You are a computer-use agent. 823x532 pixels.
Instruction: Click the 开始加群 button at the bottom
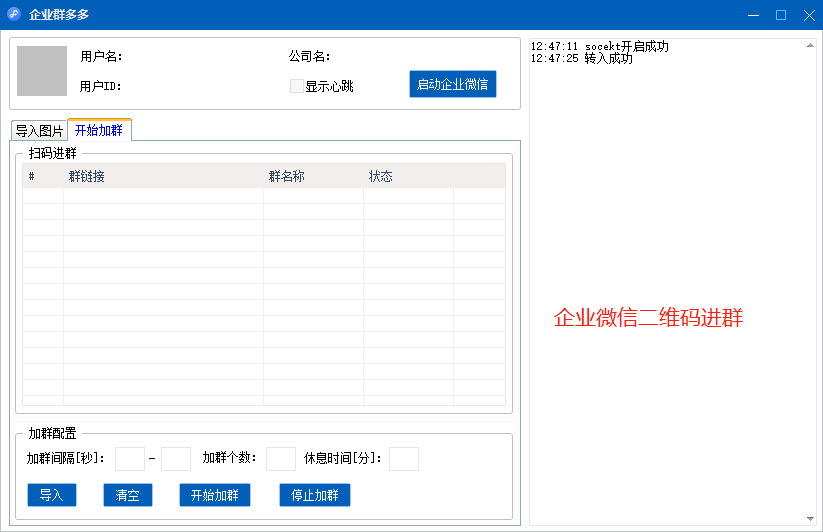click(x=215, y=495)
